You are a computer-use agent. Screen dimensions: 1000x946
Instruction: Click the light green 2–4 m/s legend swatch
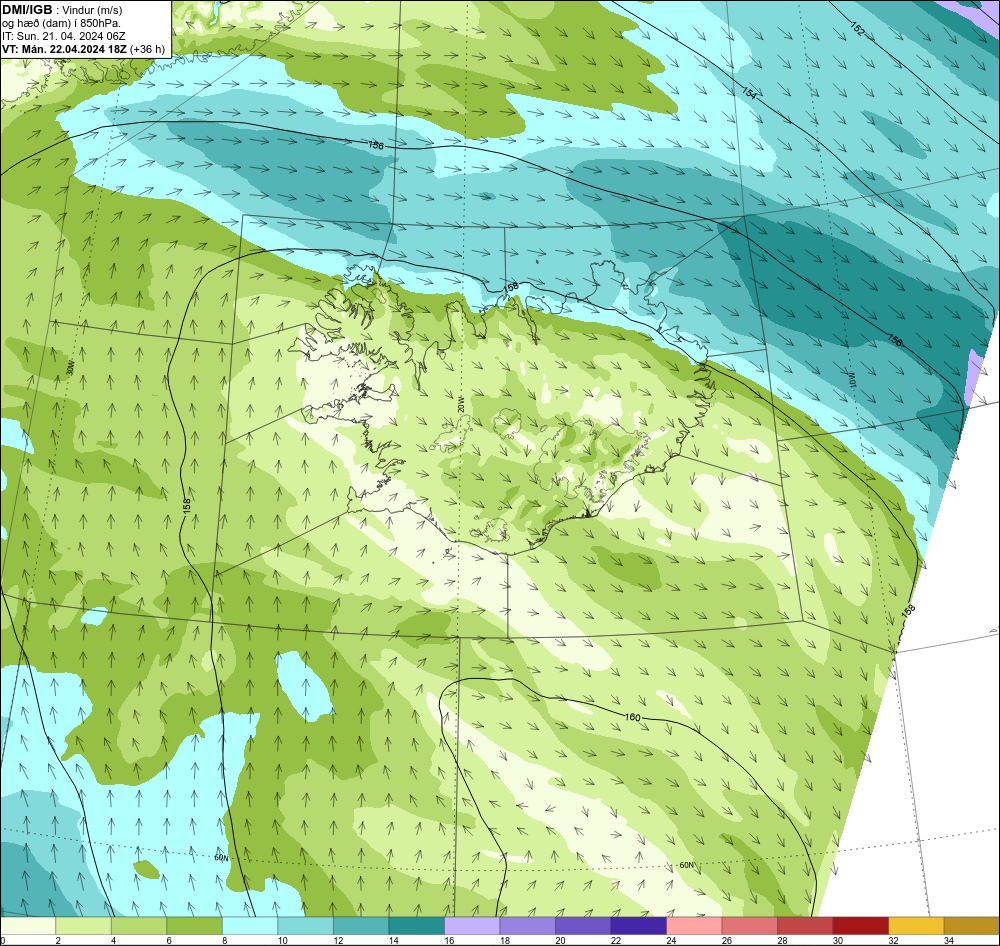pyautogui.click(x=84, y=926)
